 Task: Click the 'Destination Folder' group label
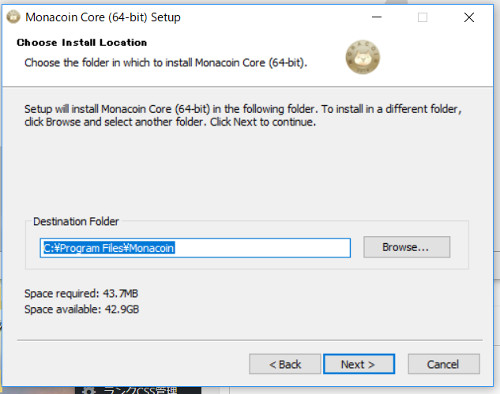76,221
